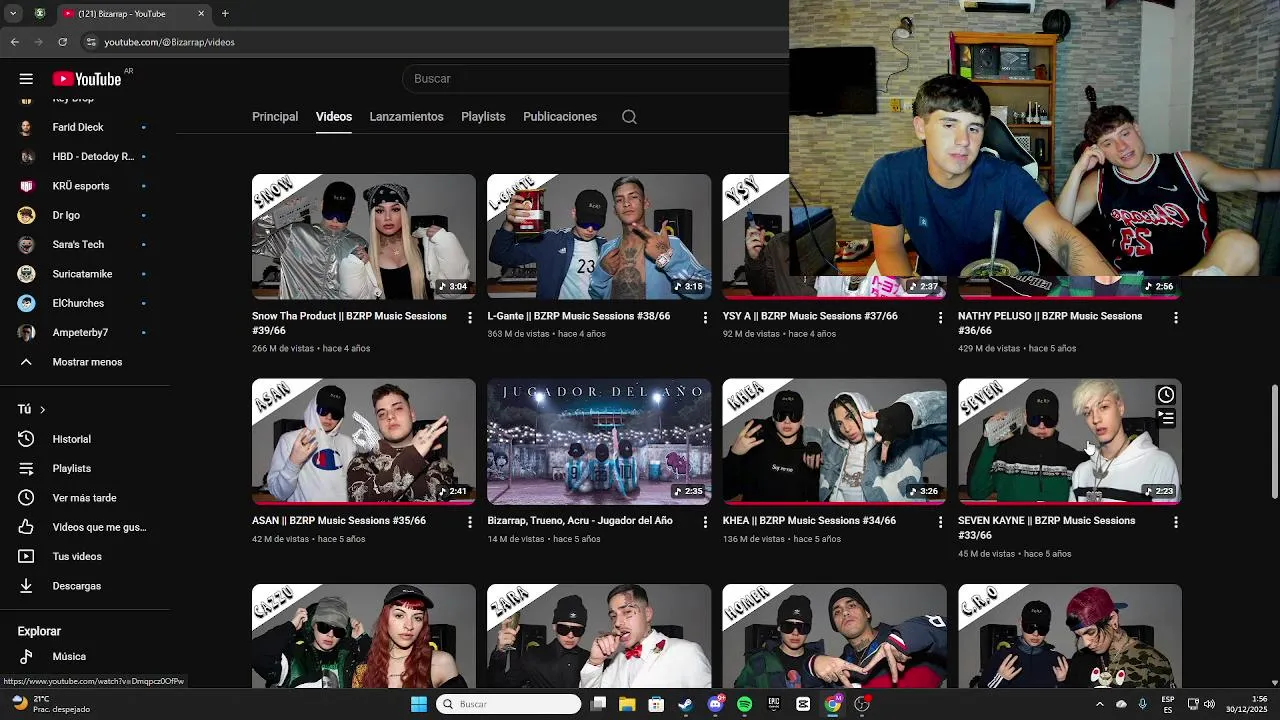Viewport: 1280px width, 720px height.
Task: Click the page vertical scrollbar thumb
Action: (x=1274, y=440)
